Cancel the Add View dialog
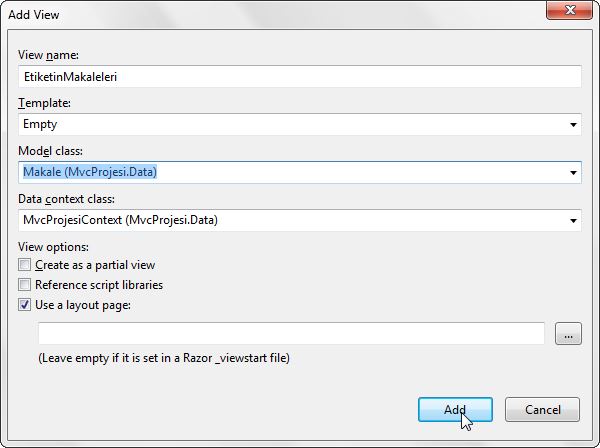Viewport: 600px width, 448px height. pyautogui.click(x=542, y=409)
